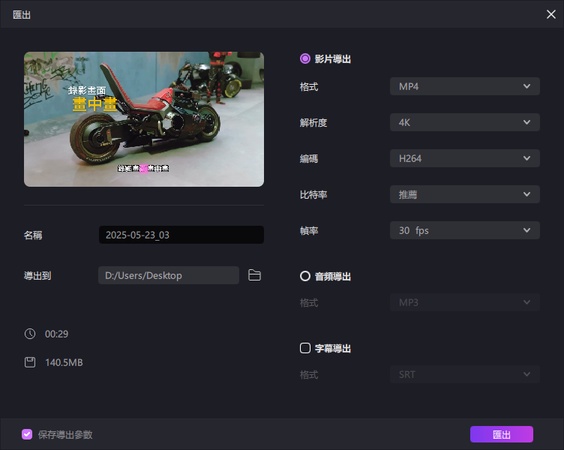Click the 音頻導出 label text
The image size is (564, 450).
(333, 277)
